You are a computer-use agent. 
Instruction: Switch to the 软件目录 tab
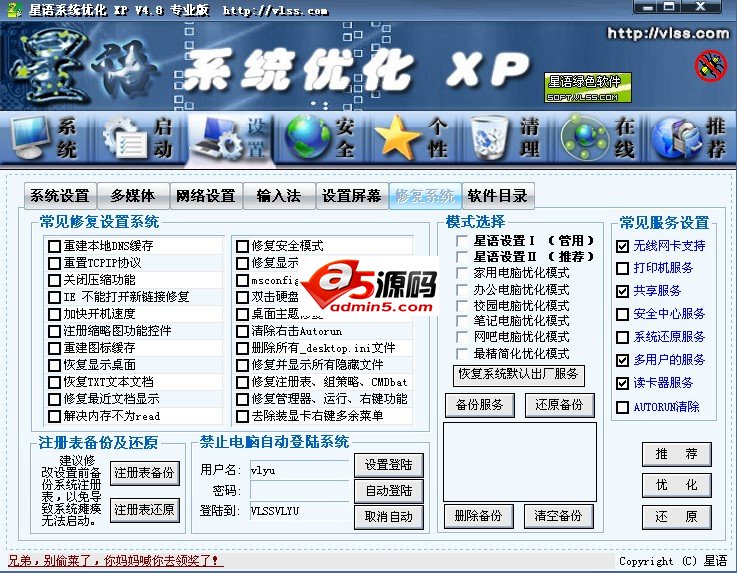[x=498, y=196]
